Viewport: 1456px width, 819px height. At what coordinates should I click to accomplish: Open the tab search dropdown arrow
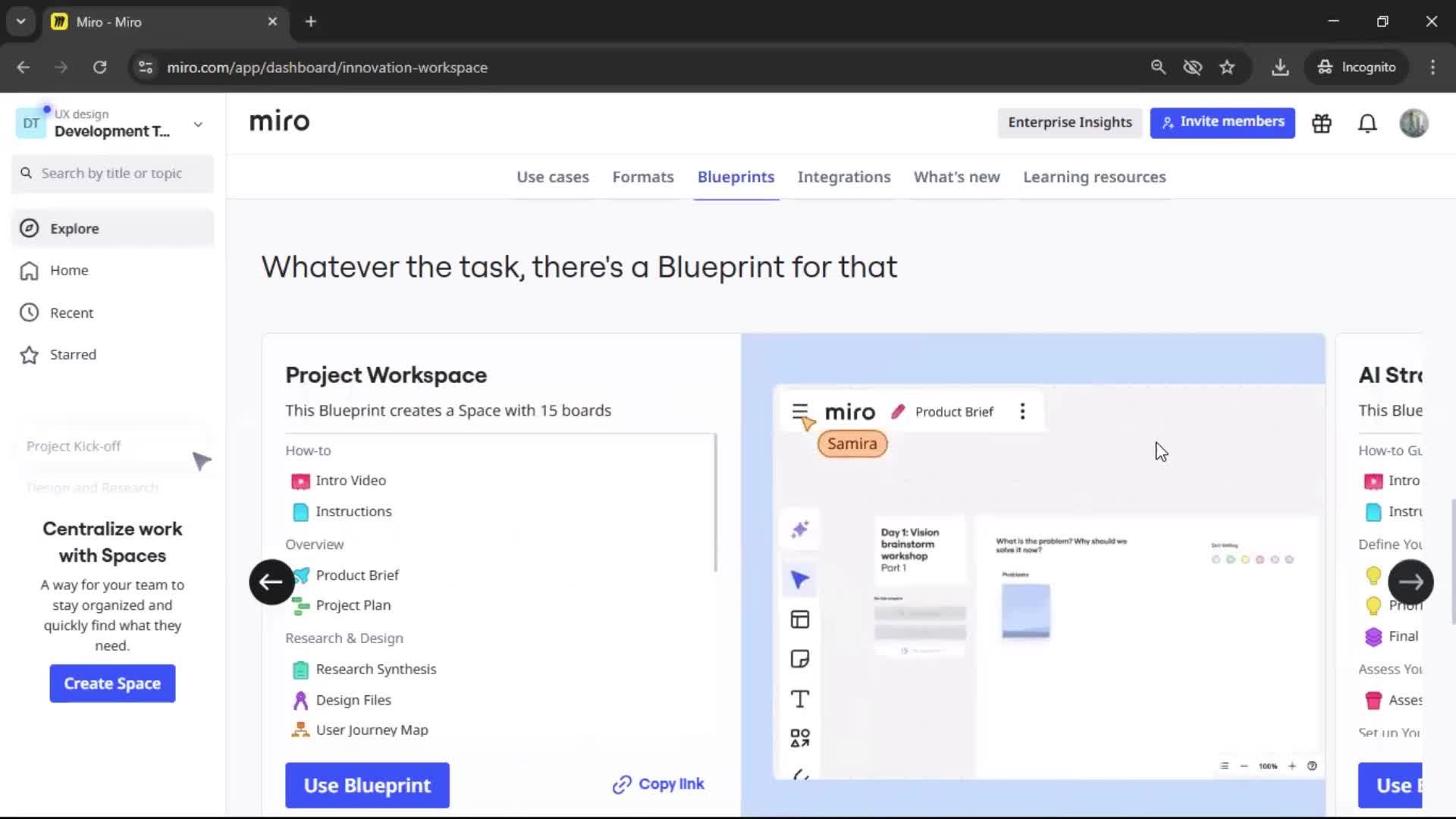[x=21, y=21]
